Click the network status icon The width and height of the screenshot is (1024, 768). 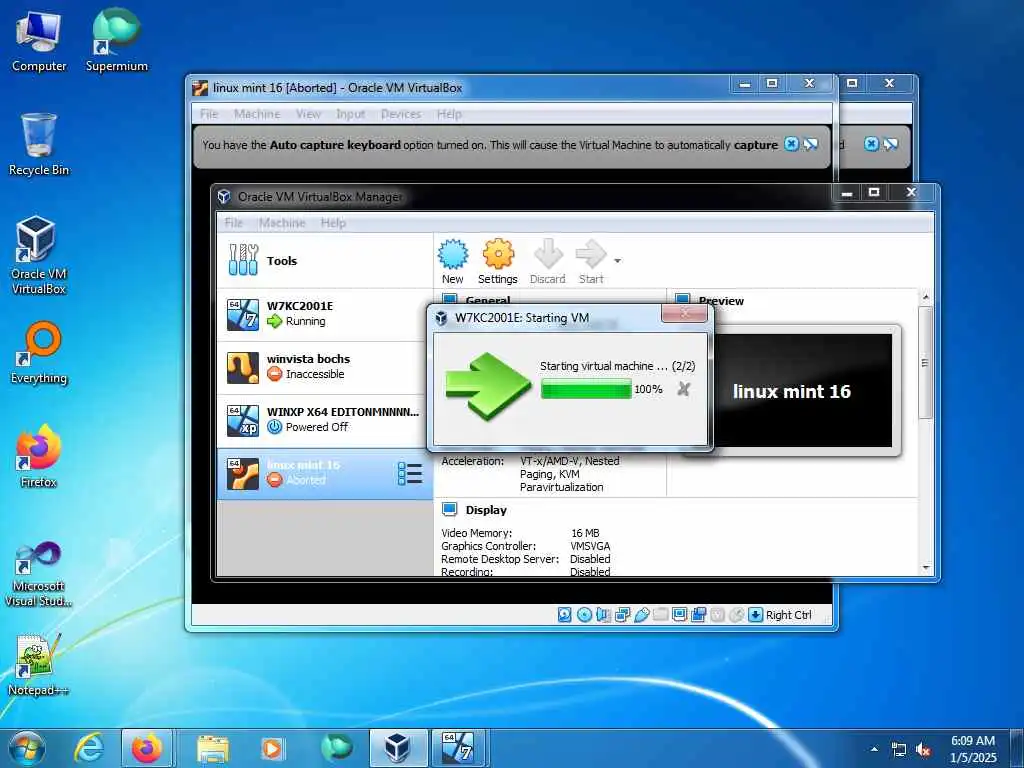pyautogui.click(x=622, y=615)
